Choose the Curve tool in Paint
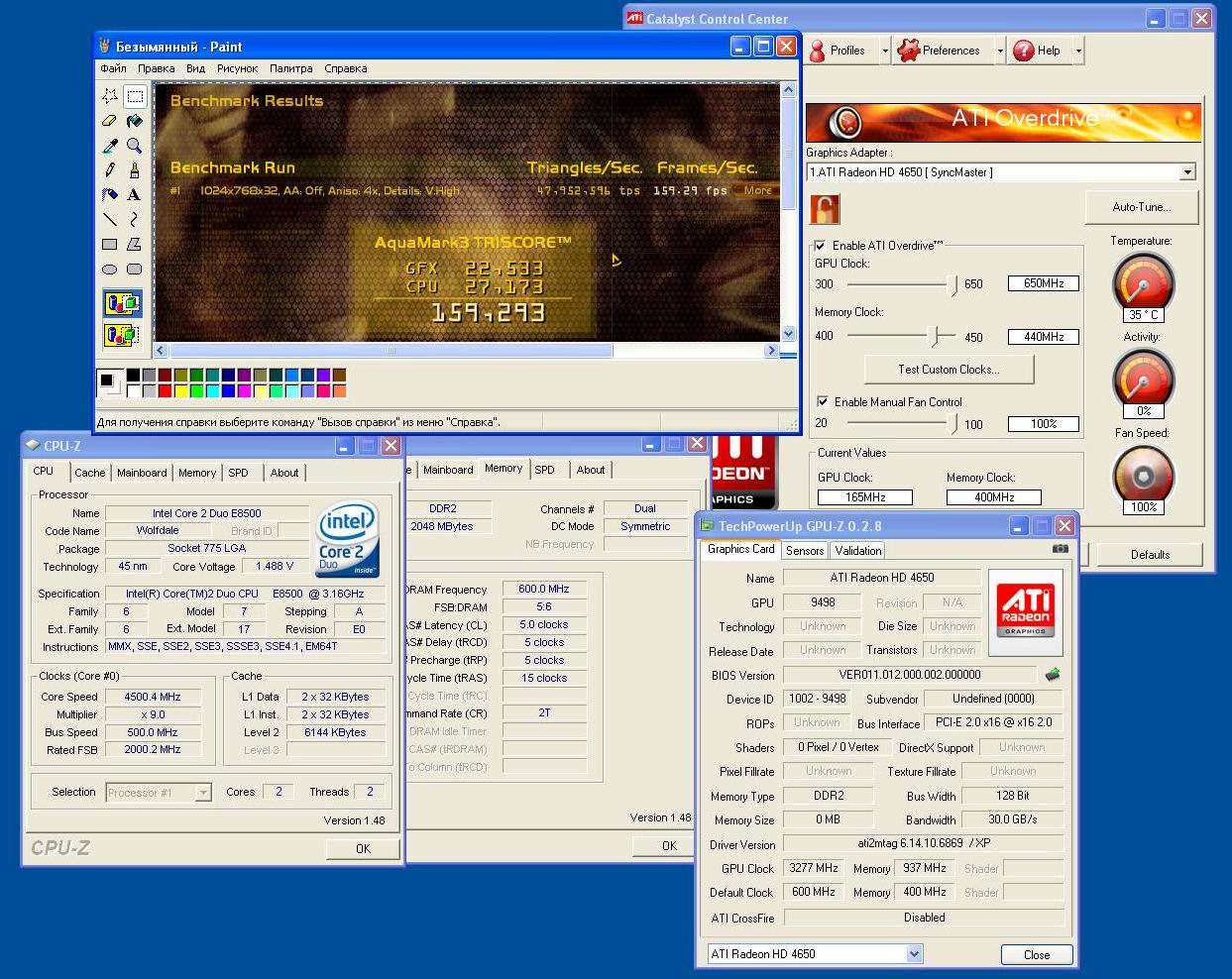Screen dimensions: 1232x979 pyautogui.click(x=135, y=220)
